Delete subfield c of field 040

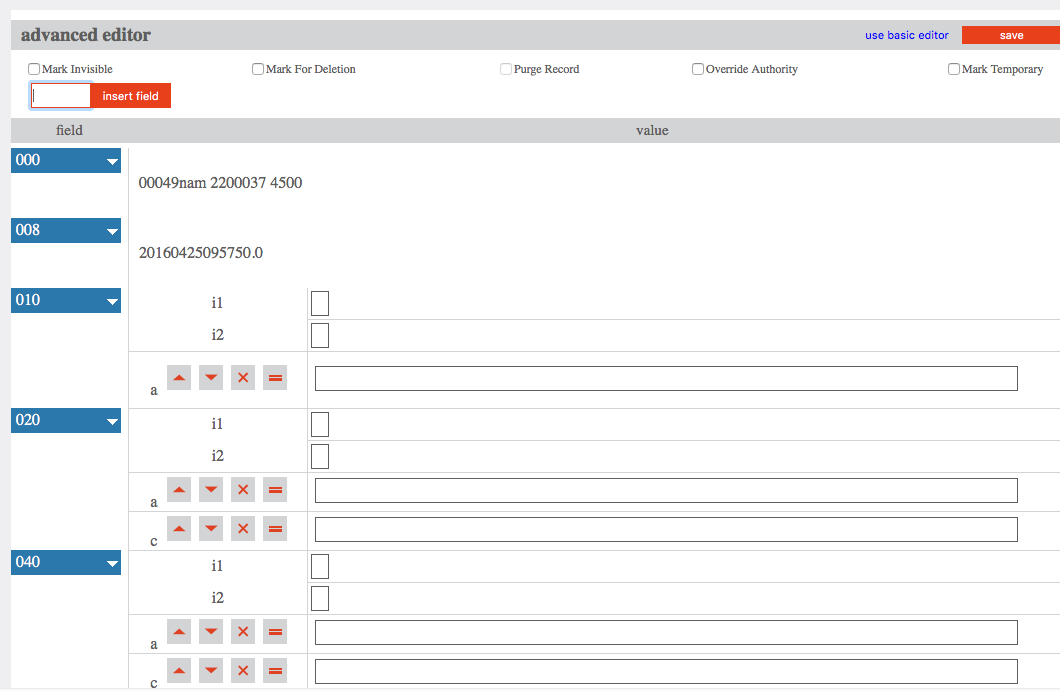243,671
